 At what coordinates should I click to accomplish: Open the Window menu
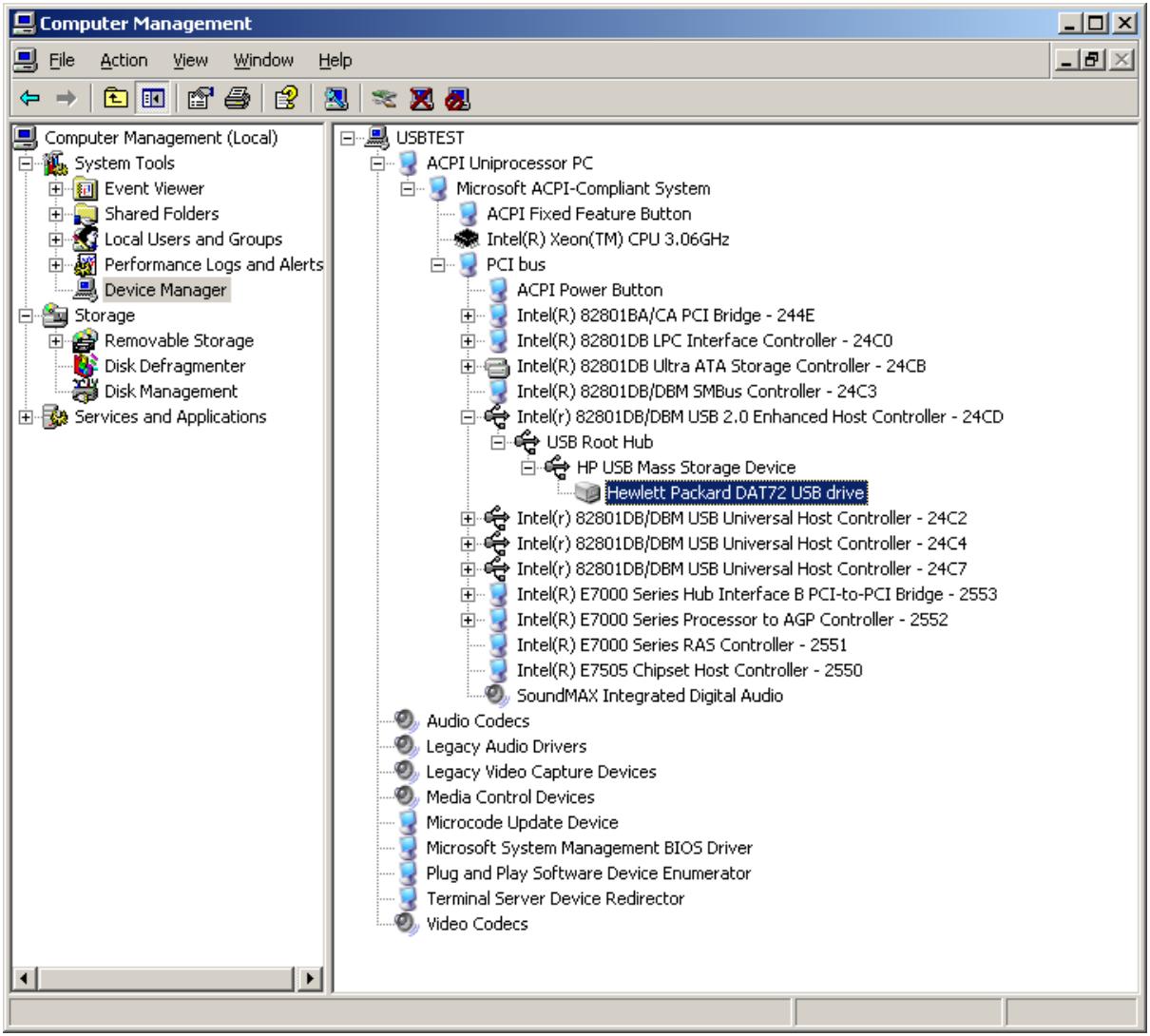pyautogui.click(x=263, y=60)
